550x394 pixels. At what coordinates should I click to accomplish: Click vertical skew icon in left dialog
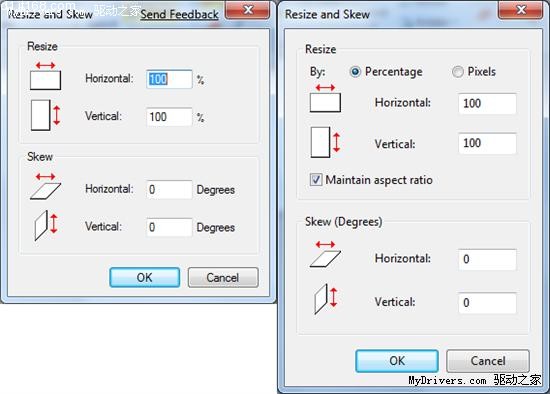pos(46,225)
